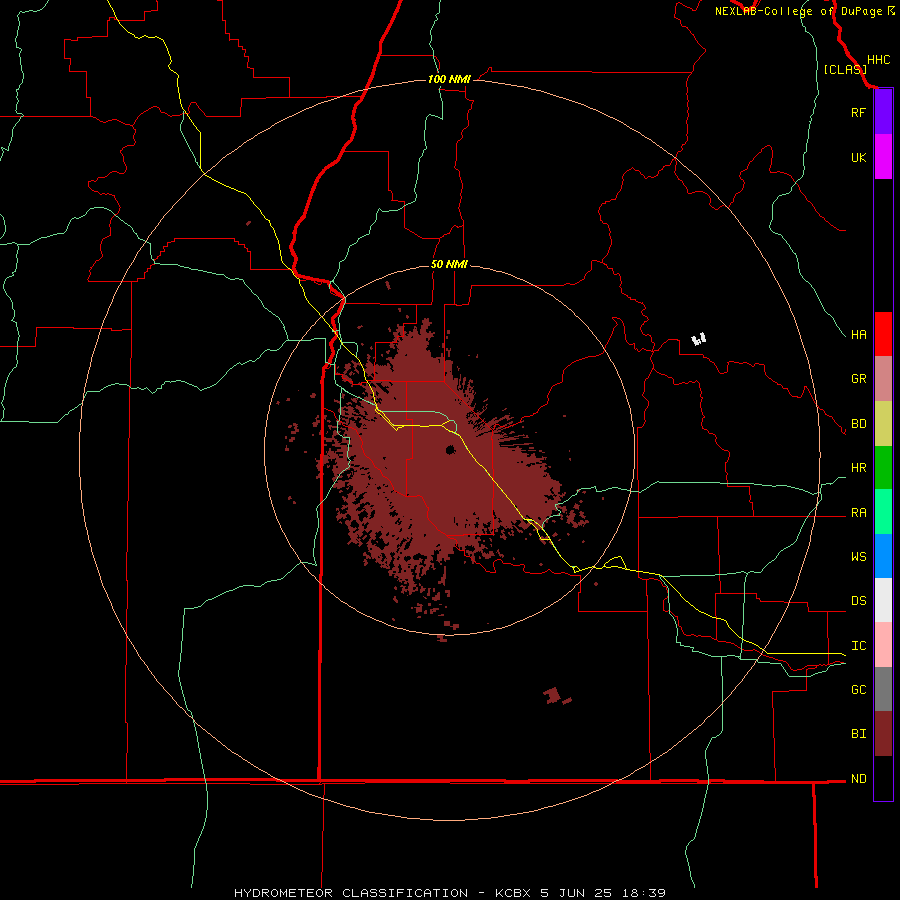Click the GC legend label
Image resolution: width=900 pixels, height=900 pixels.
[x=858, y=690]
